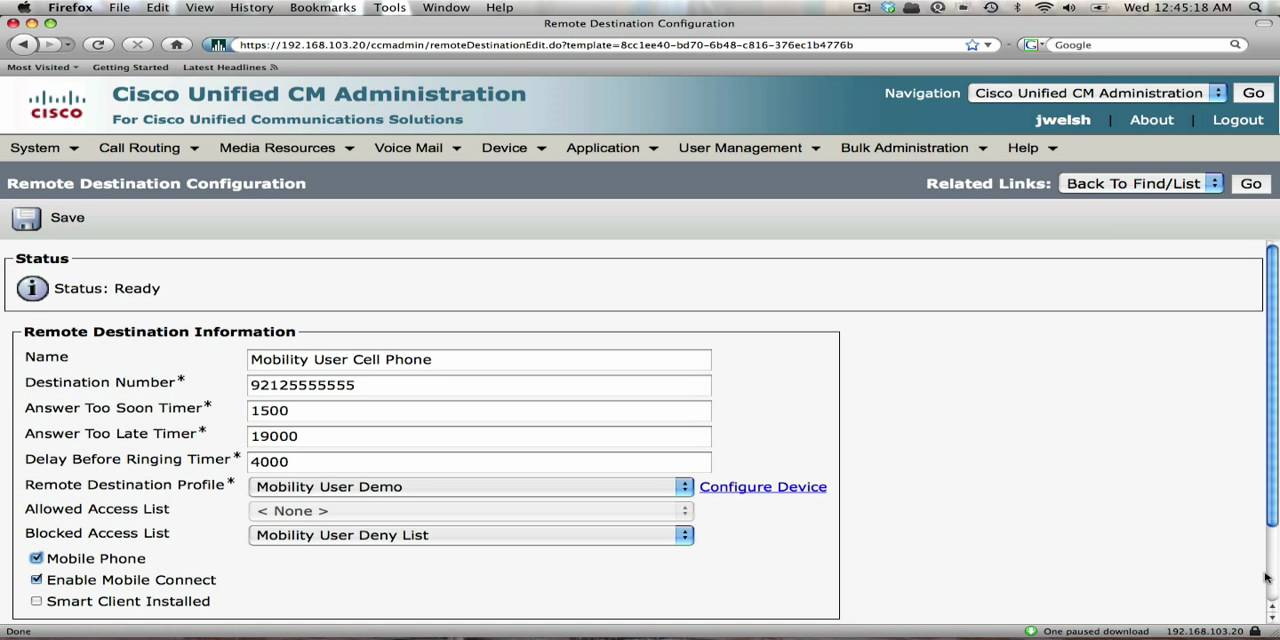Viewport: 1280px width, 640px height.
Task: Check the Smart Client Installed checkbox
Action: pos(36,601)
